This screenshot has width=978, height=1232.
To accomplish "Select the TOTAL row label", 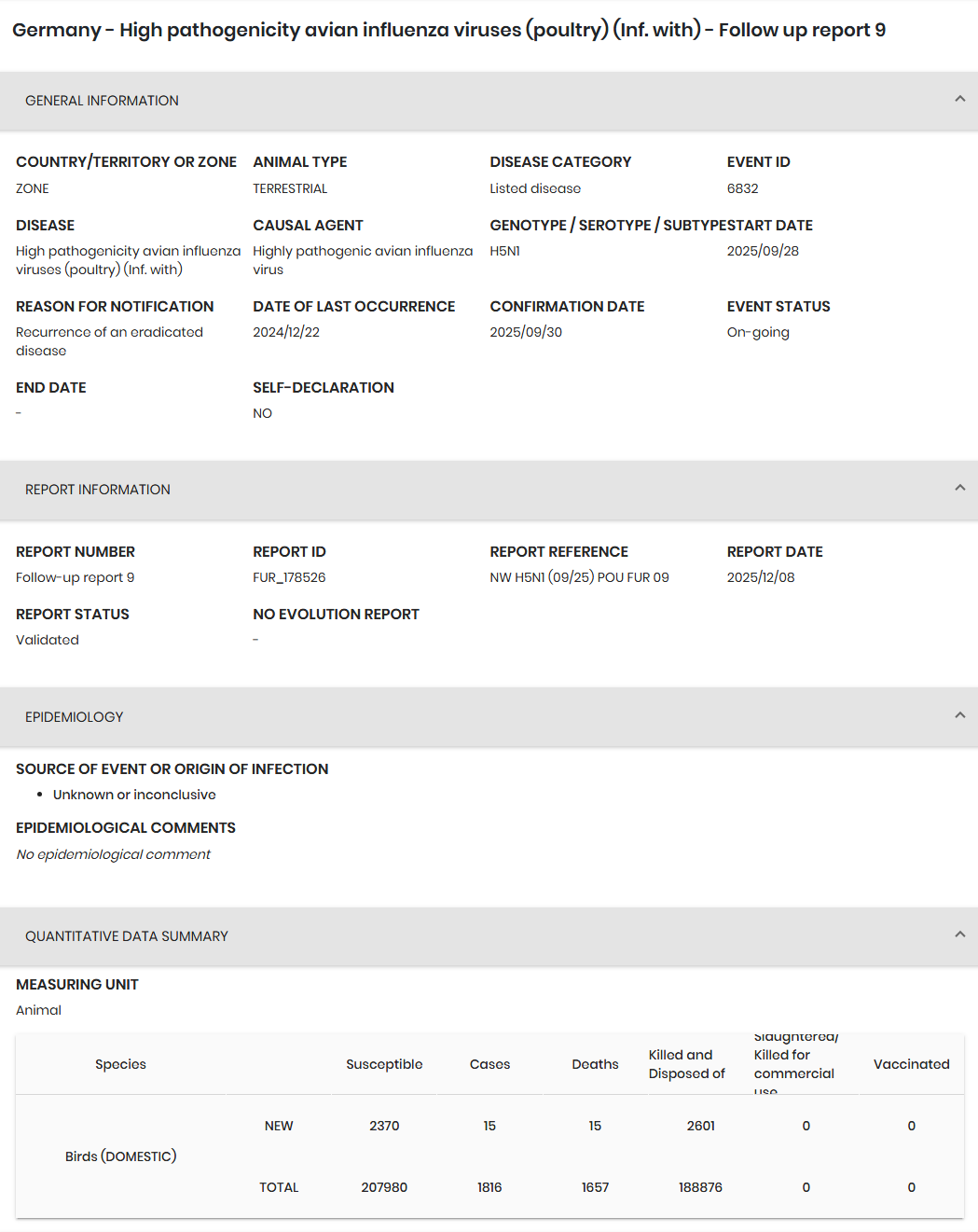I will 279,1187.
